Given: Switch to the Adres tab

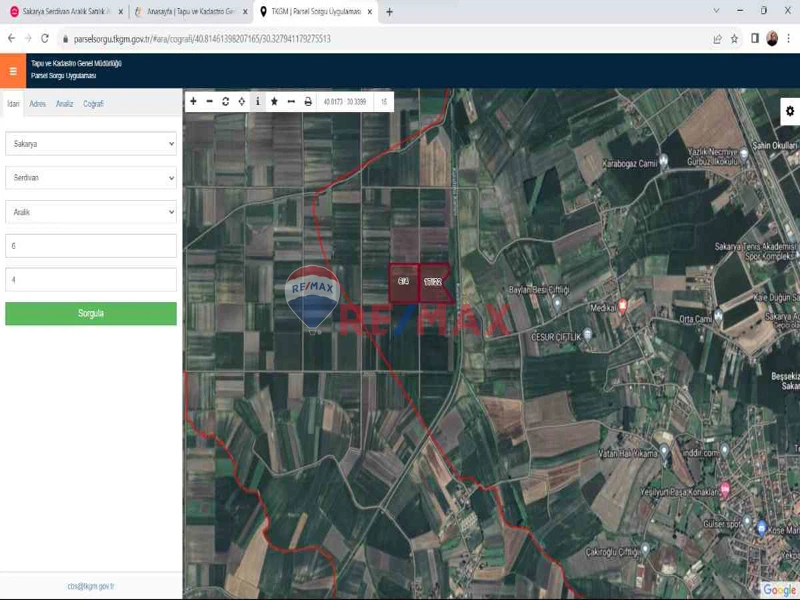Looking at the screenshot, I should (37, 104).
